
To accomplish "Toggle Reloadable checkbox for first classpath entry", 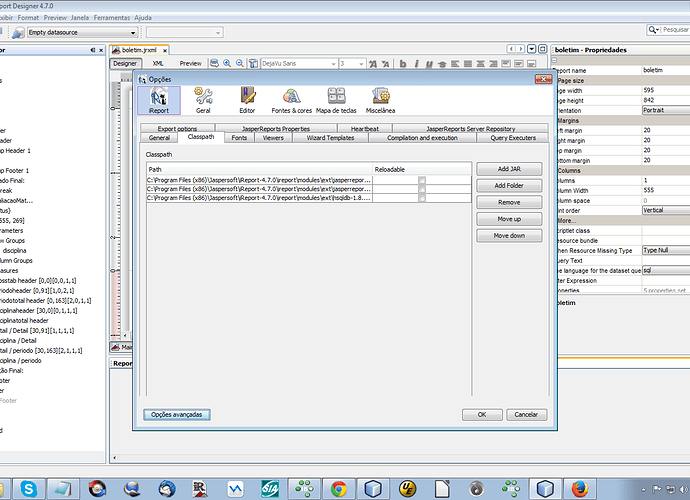I will [422, 179].
